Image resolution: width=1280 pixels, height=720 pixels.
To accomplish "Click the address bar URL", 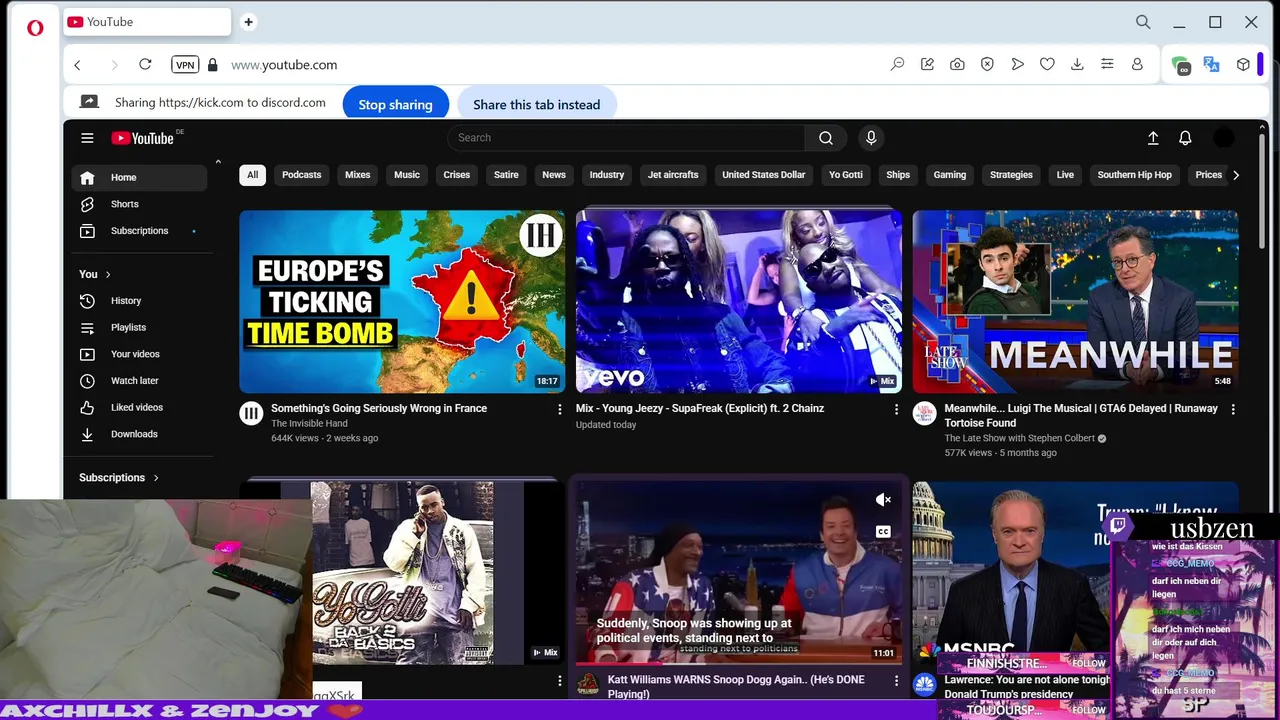I will click(284, 65).
